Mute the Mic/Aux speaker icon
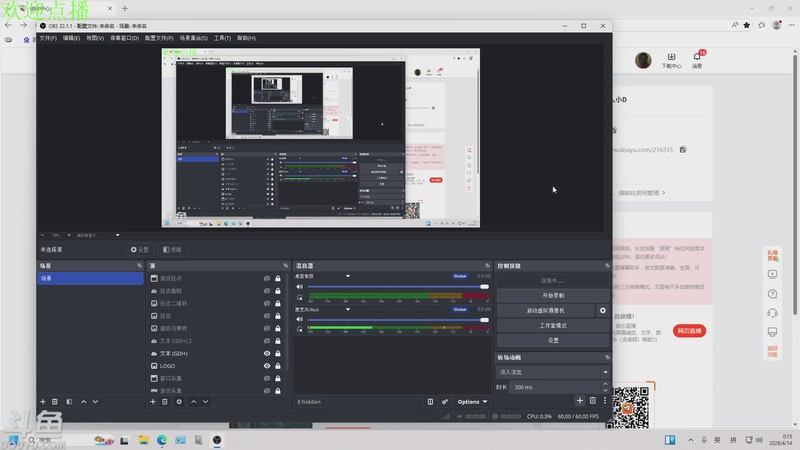The width and height of the screenshot is (800, 450). [299, 319]
